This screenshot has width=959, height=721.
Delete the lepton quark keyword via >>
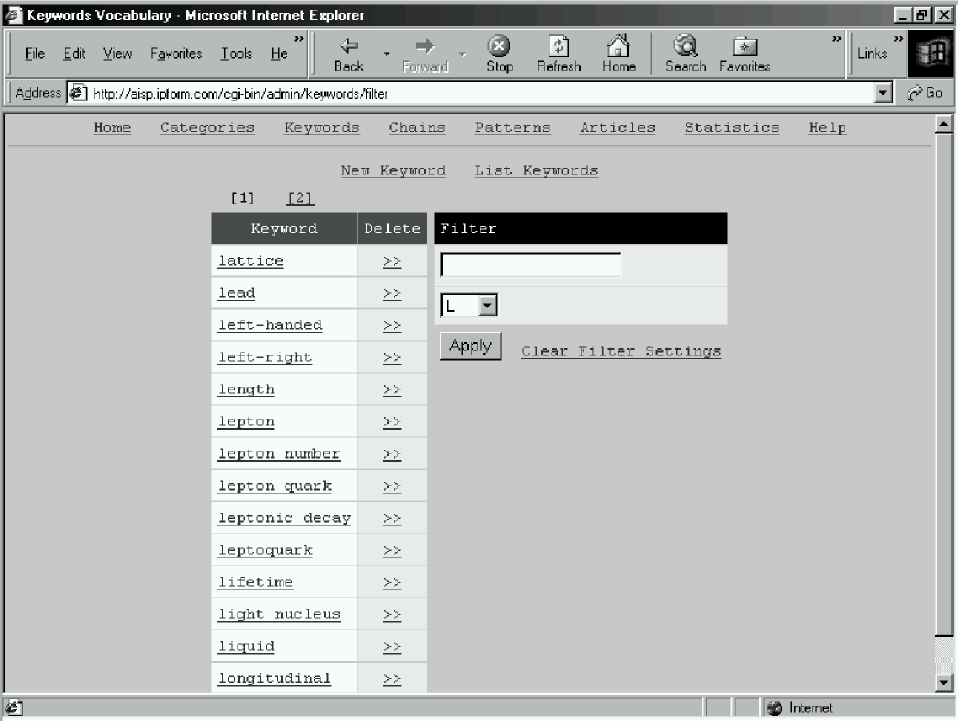pyautogui.click(x=391, y=486)
